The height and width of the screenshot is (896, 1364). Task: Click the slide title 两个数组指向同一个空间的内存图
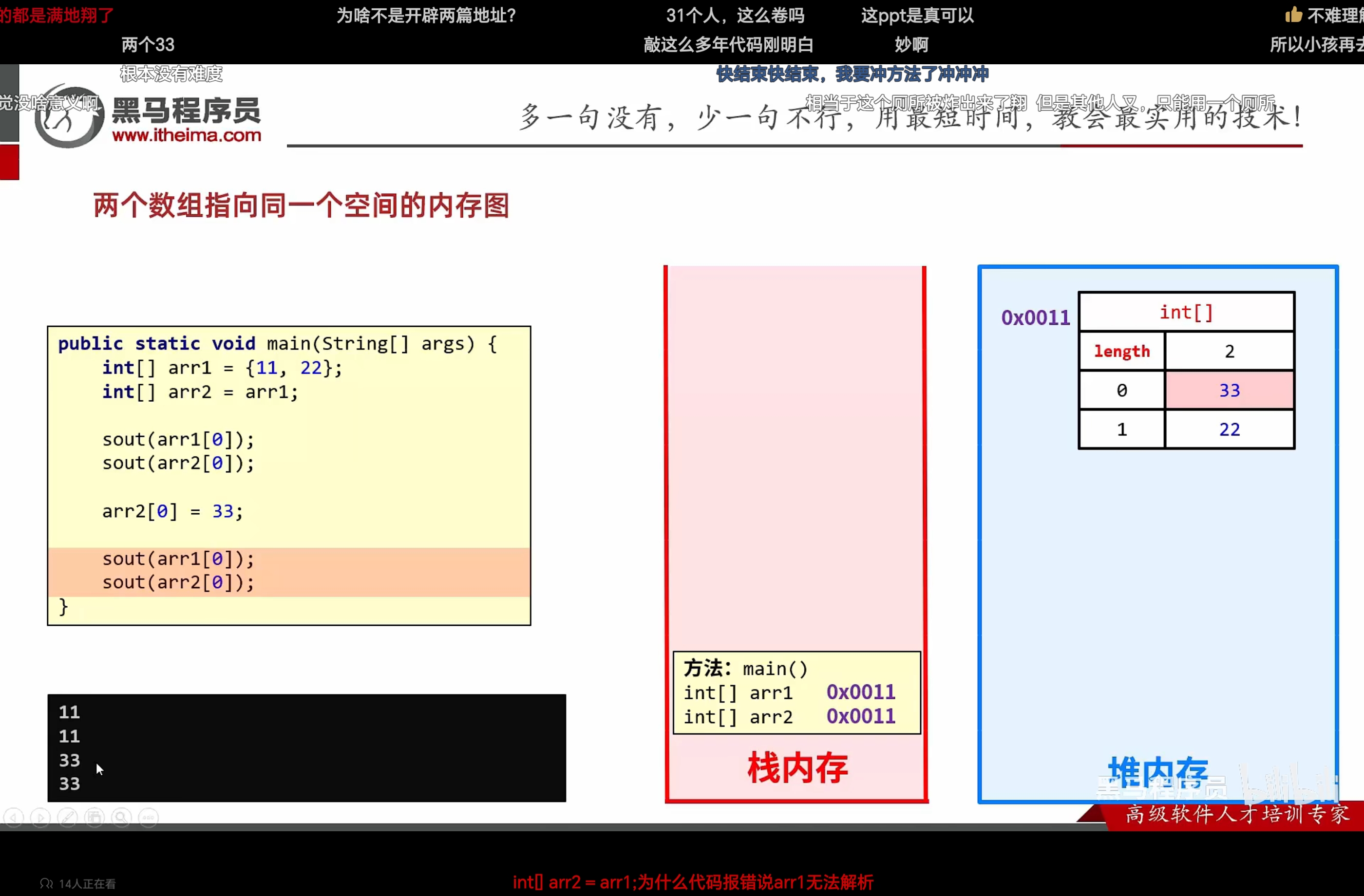tap(301, 205)
